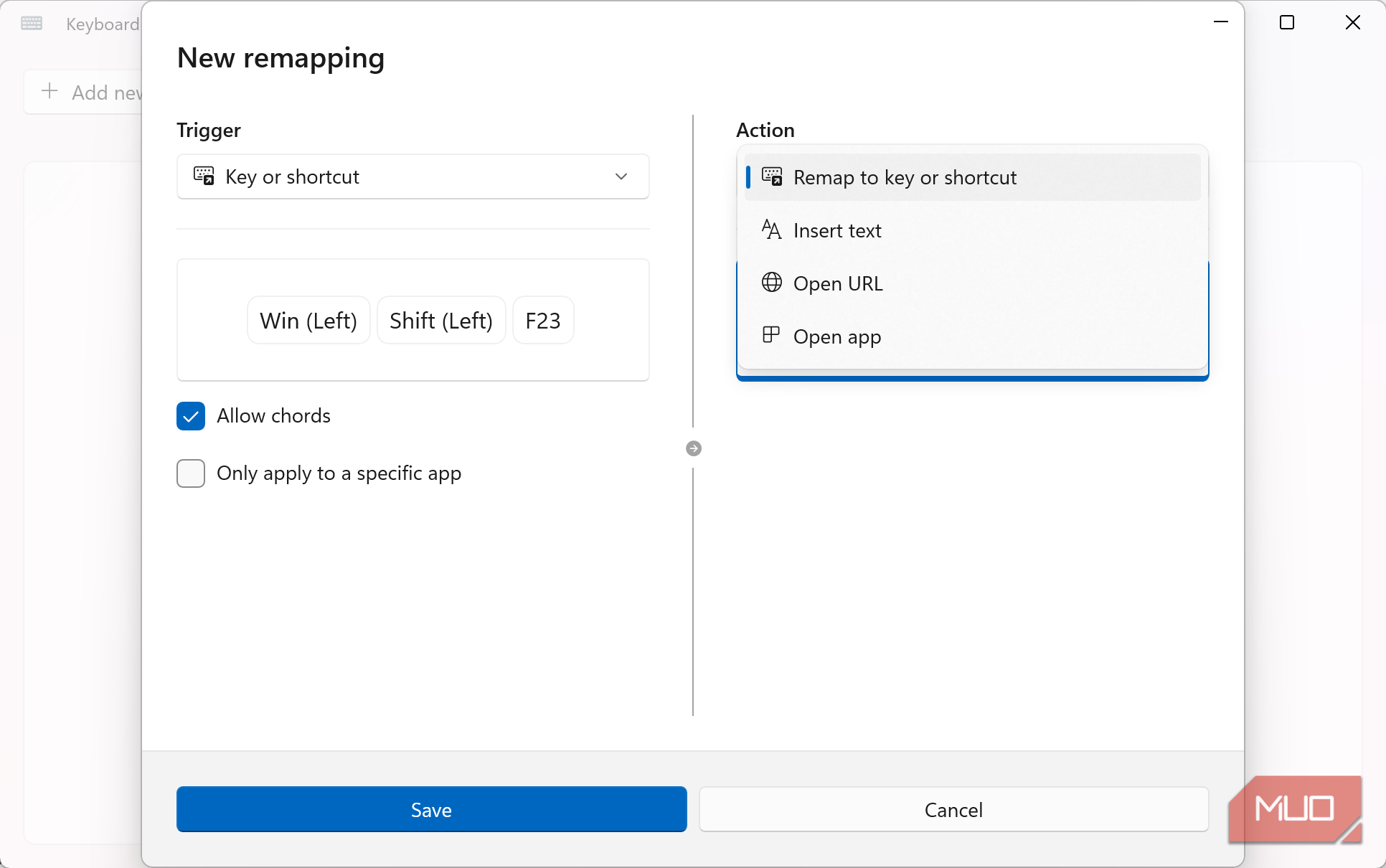Select Remap to key or shortcut option
Screen dimensions: 1386x868
click(x=972, y=177)
